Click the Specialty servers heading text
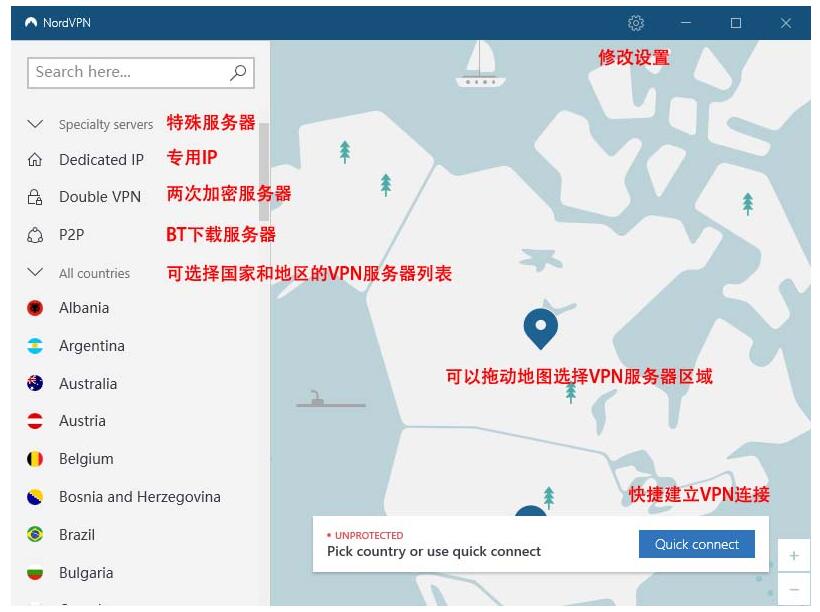Viewport: 820px width, 612px height. (x=106, y=124)
